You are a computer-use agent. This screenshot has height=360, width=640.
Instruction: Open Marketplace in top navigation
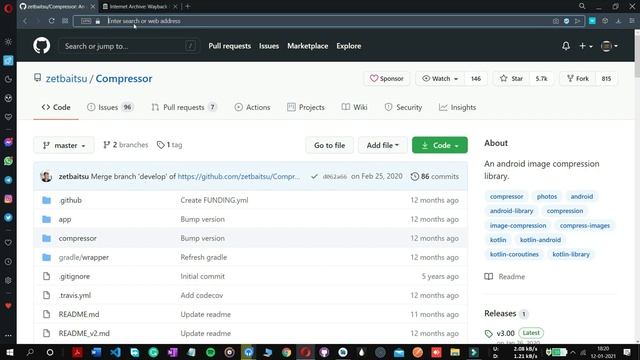(x=307, y=46)
